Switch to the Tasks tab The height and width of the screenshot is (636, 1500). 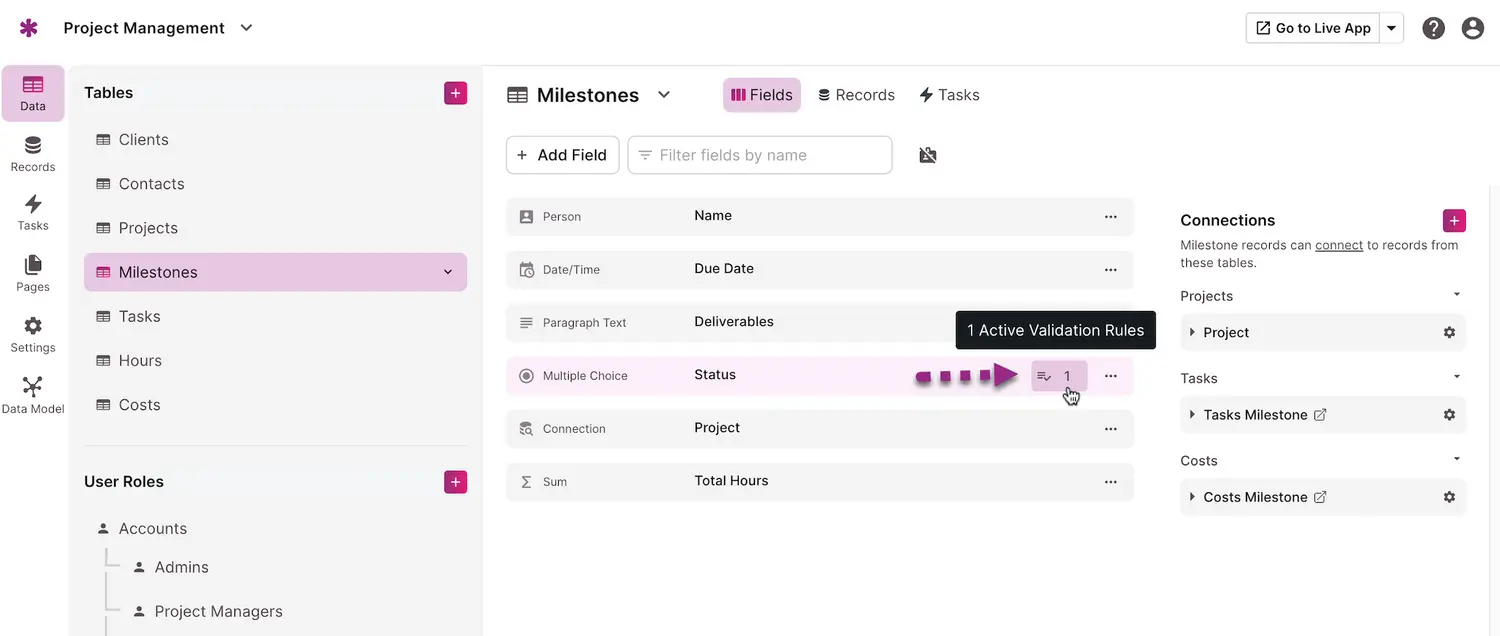949,95
